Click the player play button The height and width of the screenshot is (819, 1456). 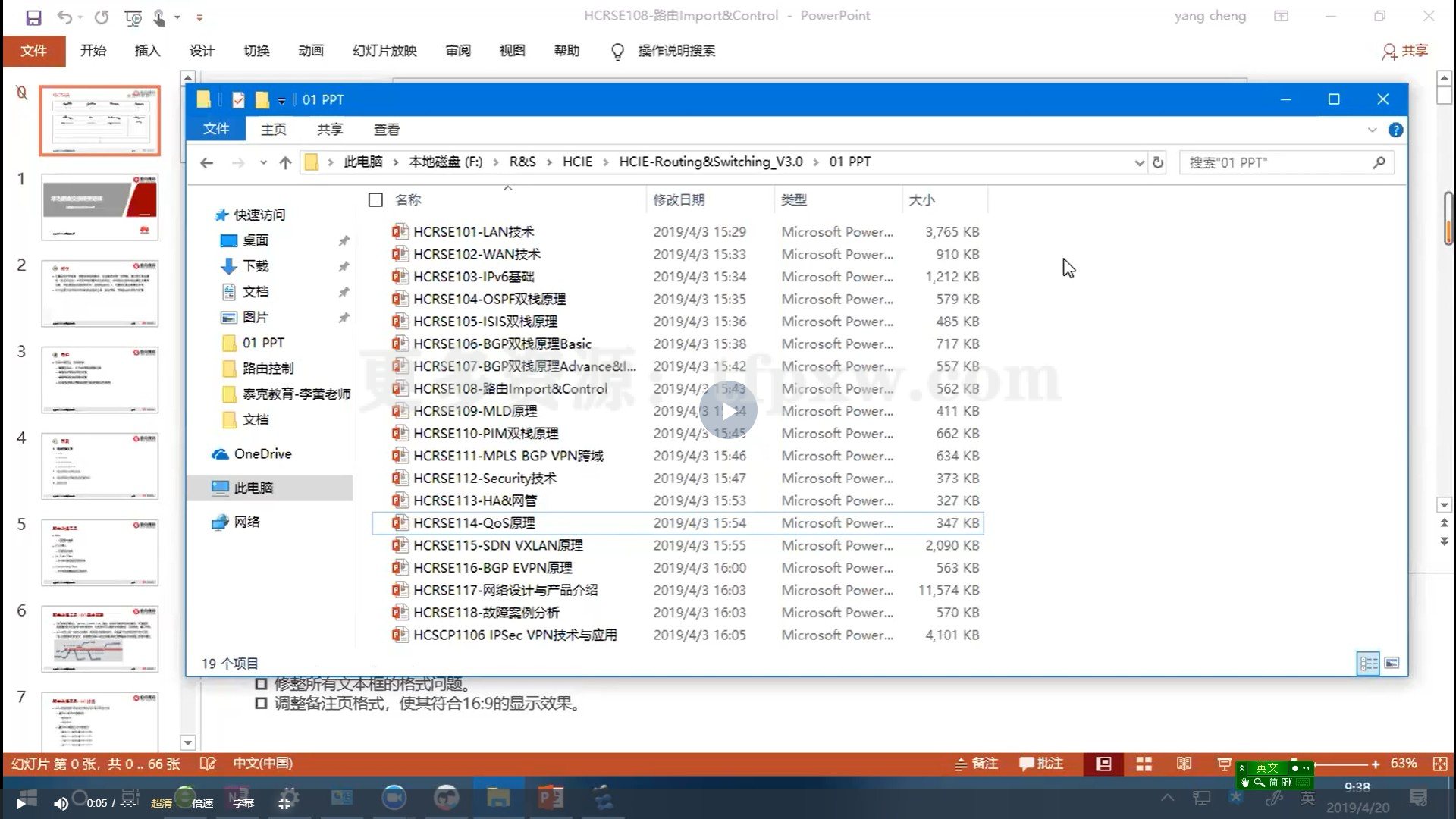pos(20,803)
